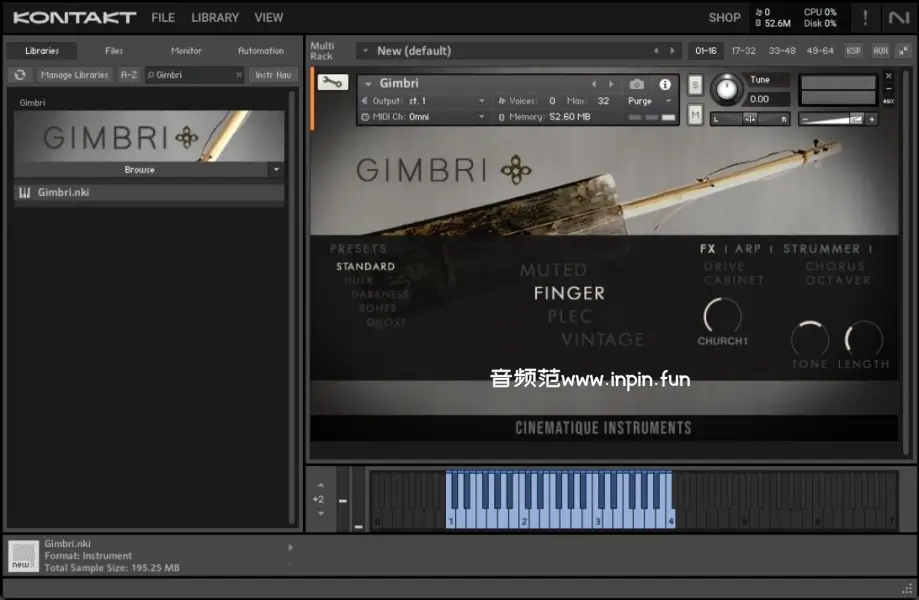The width and height of the screenshot is (919, 600).
Task: Open the SHOP
Action: click(x=724, y=18)
